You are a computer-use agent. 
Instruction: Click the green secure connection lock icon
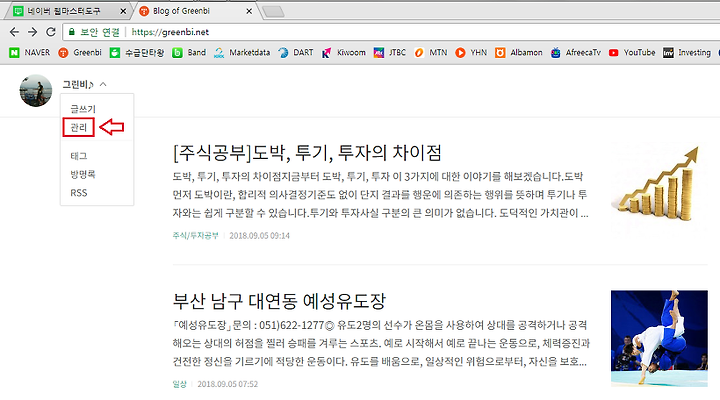click(x=71, y=32)
